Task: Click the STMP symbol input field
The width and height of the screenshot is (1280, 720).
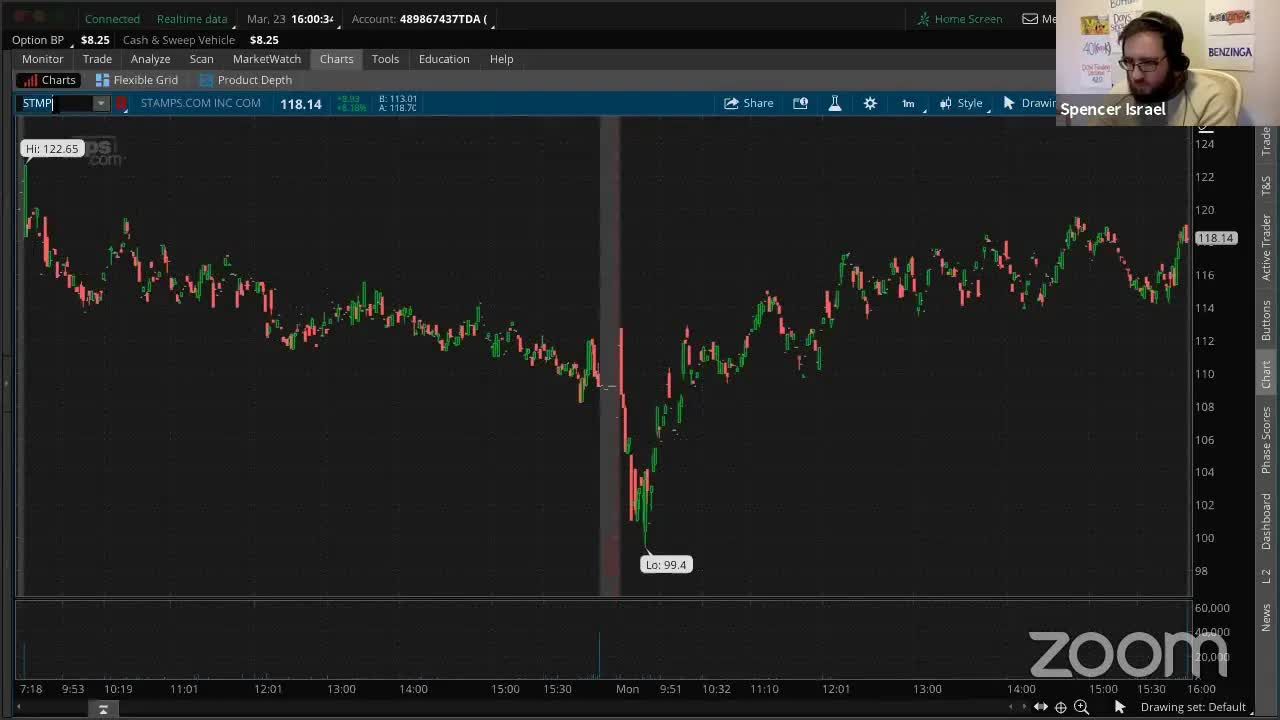Action: point(57,103)
